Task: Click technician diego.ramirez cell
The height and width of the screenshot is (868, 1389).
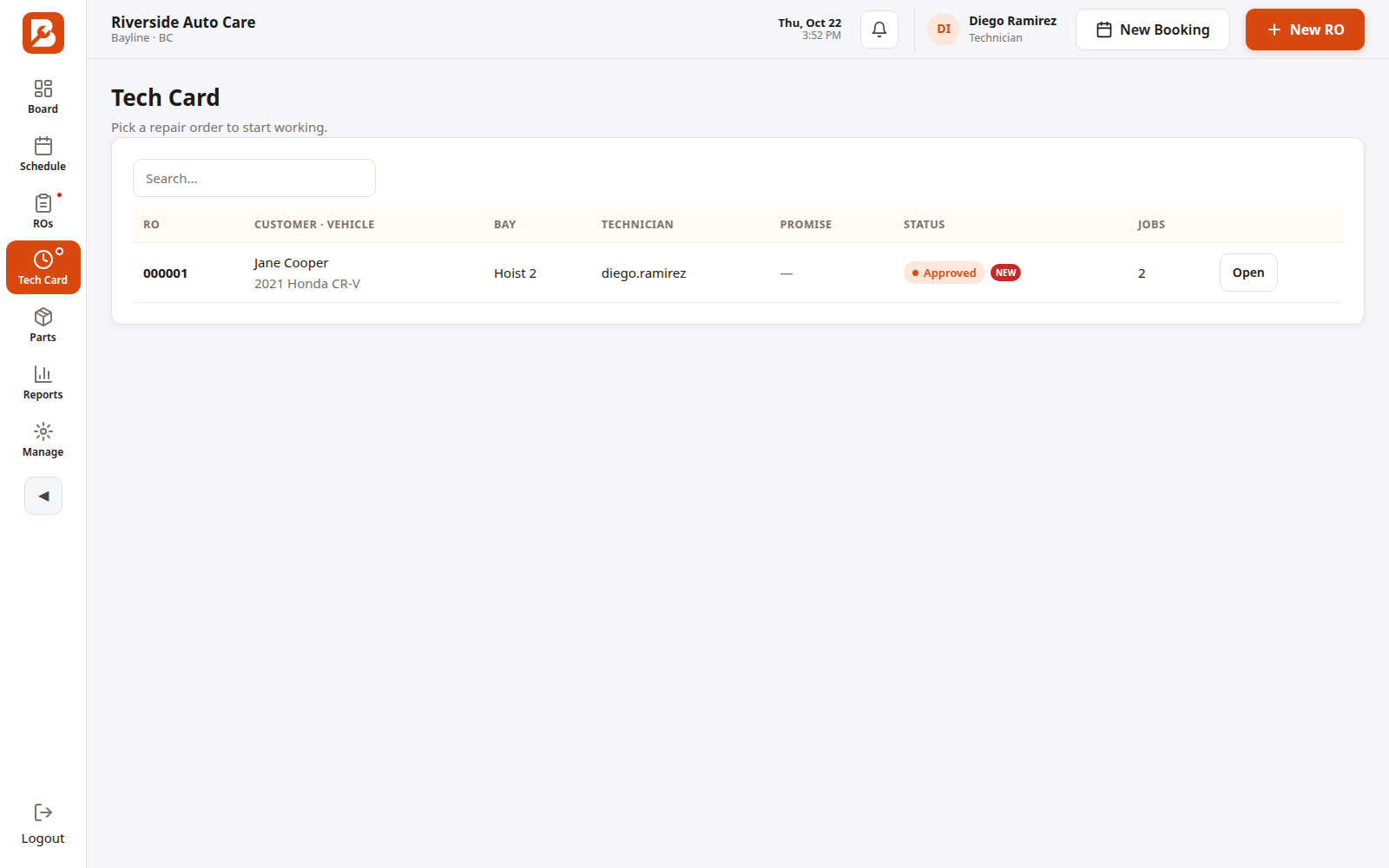Action: point(643,273)
